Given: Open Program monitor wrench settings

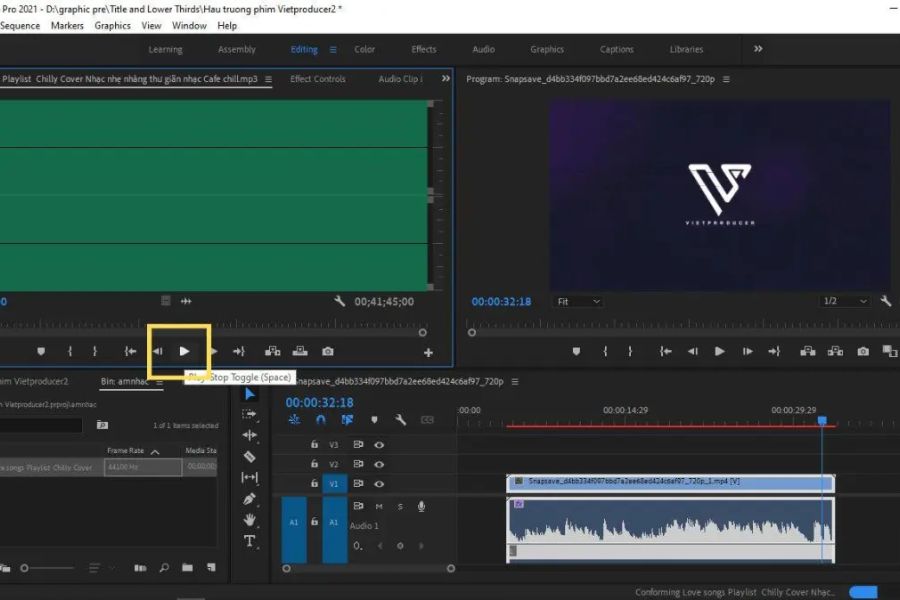Looking at the screenshot, I should coord(885,301).
